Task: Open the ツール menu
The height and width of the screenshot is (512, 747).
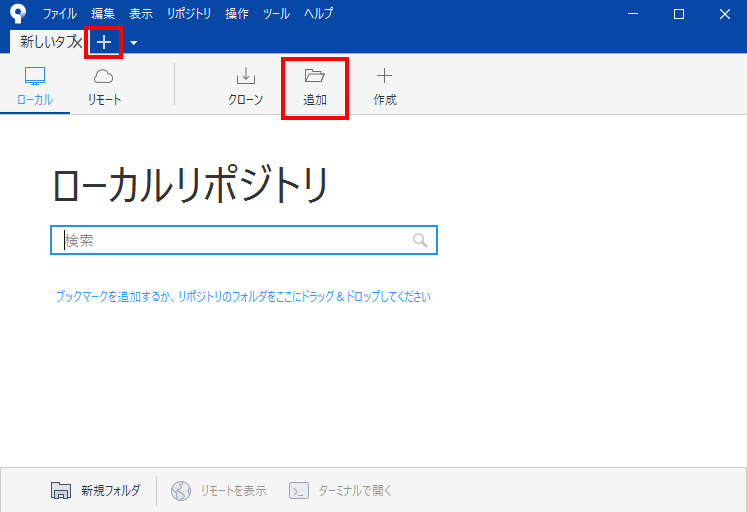Action: click(x=276, y=13)
